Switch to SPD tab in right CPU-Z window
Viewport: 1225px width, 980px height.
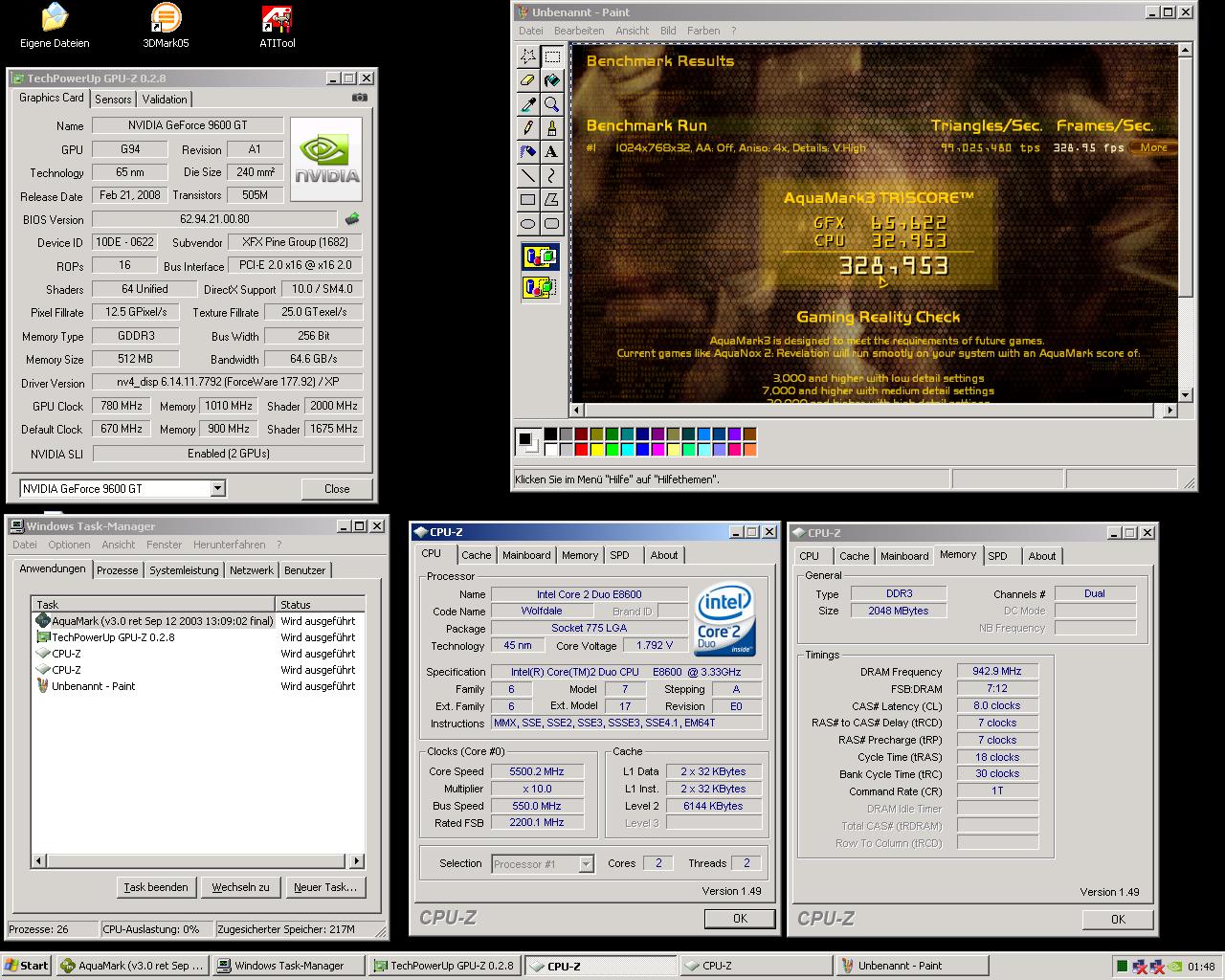click(997, 556)
